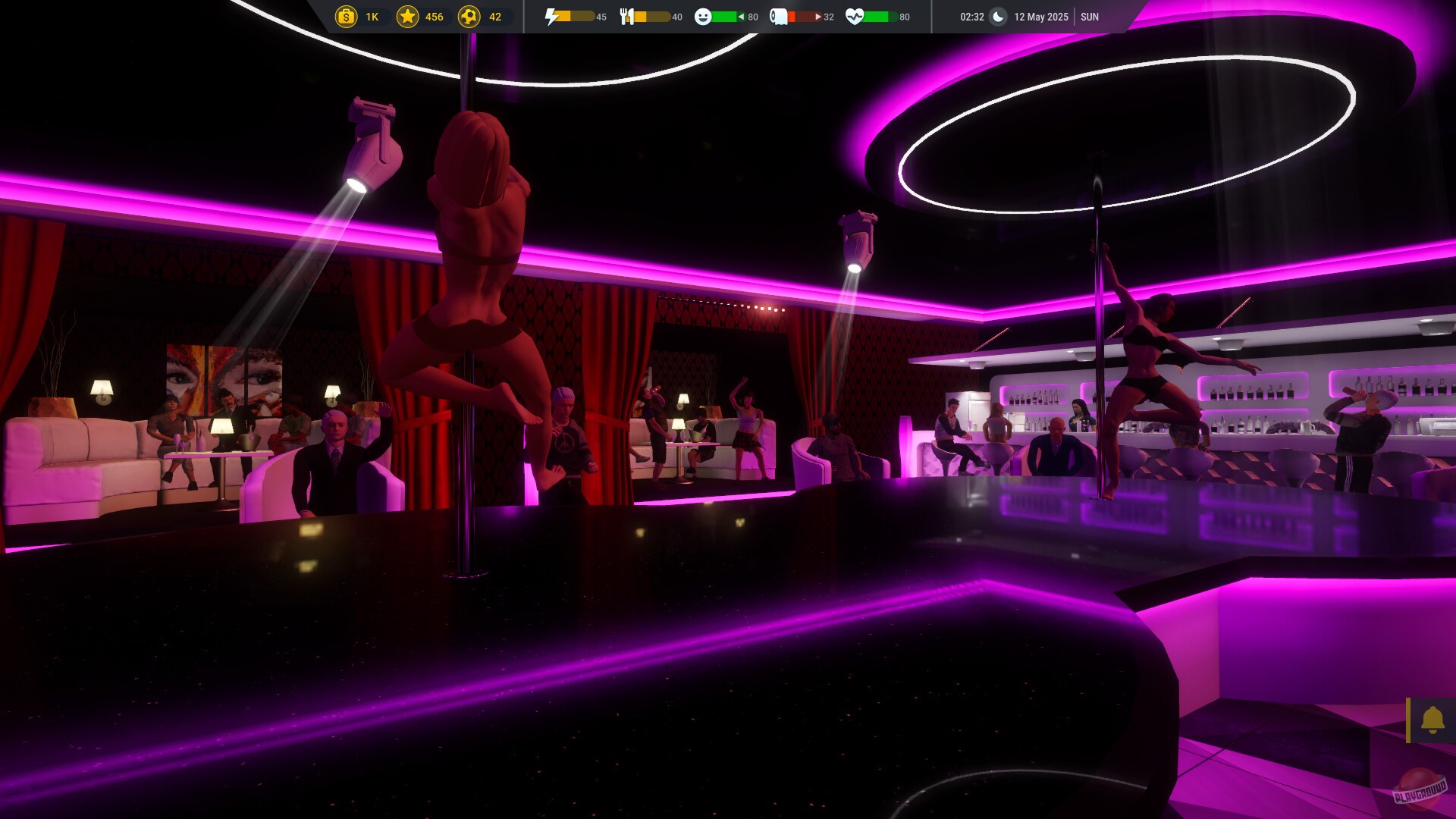Click the fork and knife hunger icon
Viewport: 1456px width, 819px height.
point(626,17)
